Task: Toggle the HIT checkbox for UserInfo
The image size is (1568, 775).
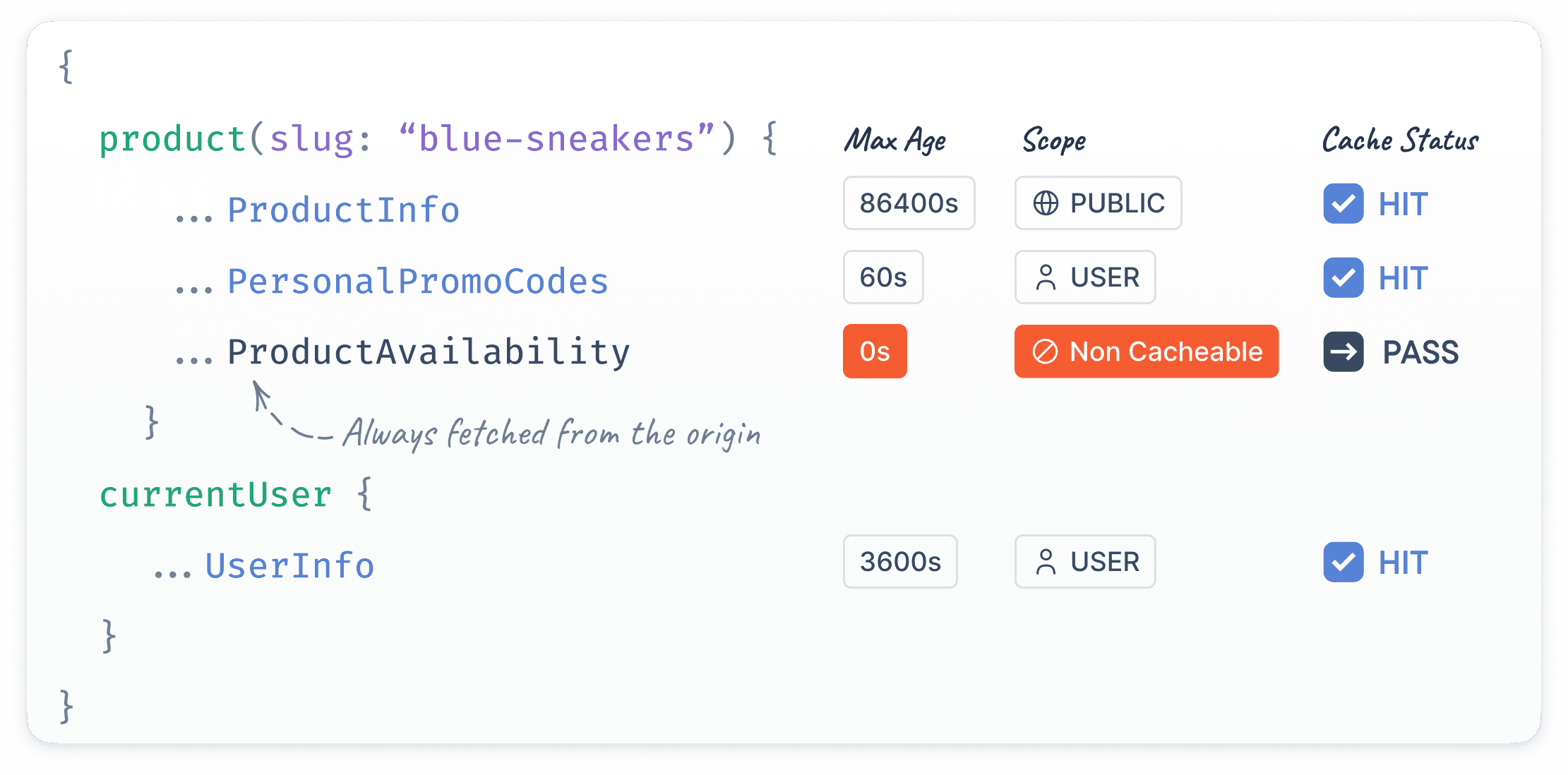Action: tap(1343, 563)
